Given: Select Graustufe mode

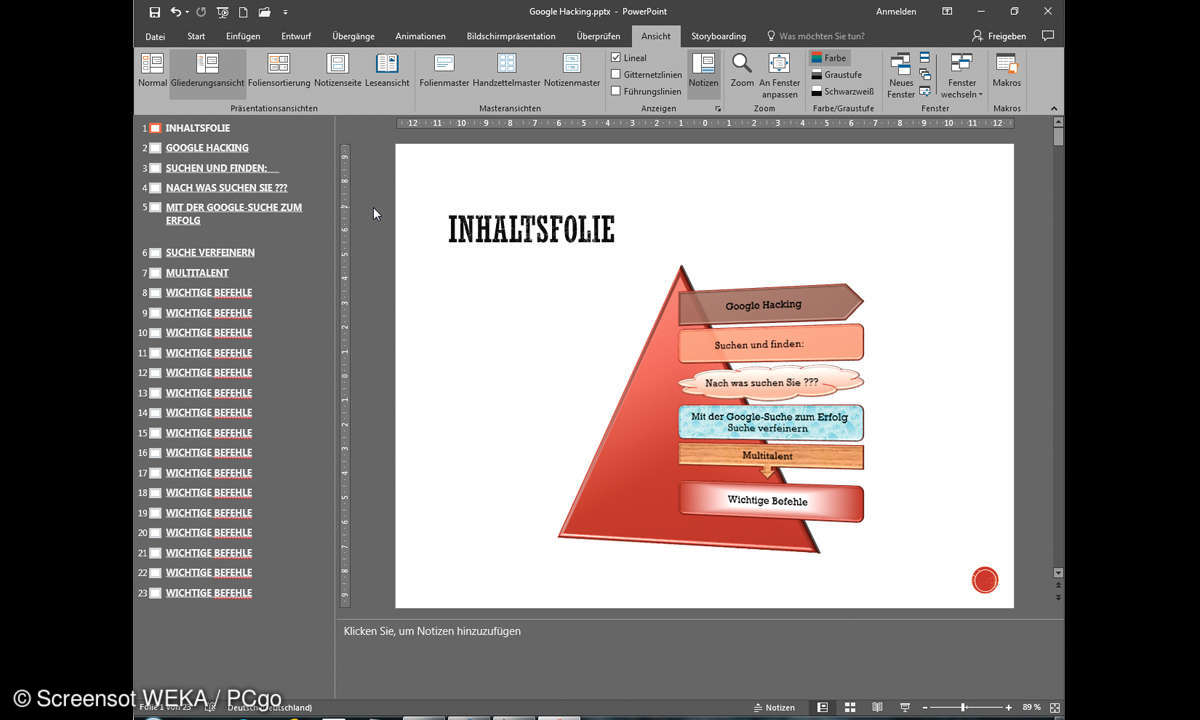Looking at the screenshot, I should coord(836,75).
